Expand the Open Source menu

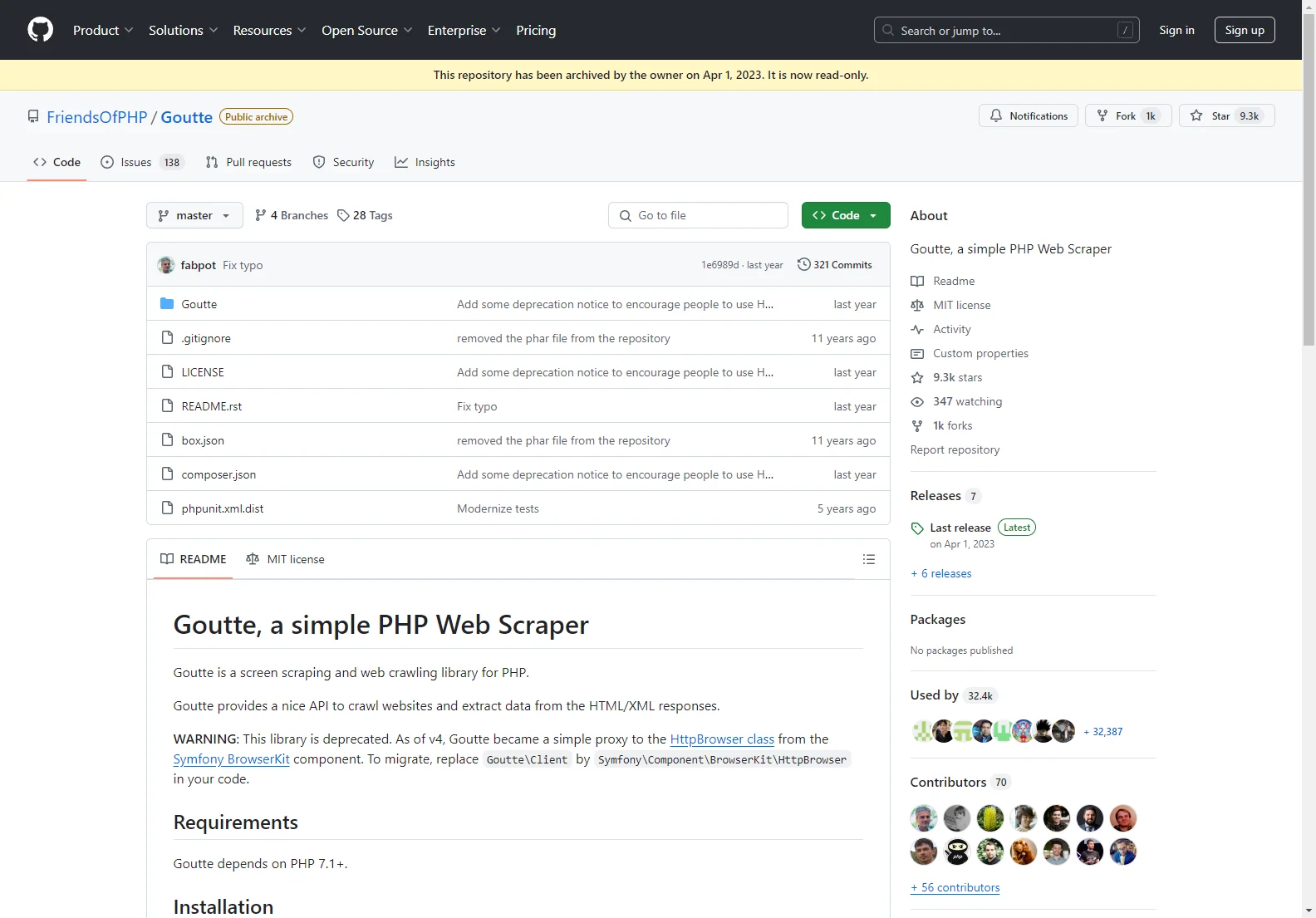pyautogui.click(x=366, y=30)
